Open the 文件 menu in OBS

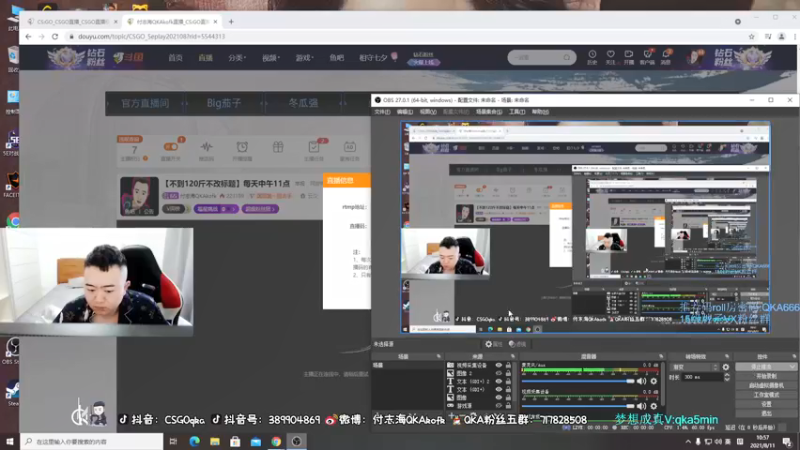coord(382,112)
